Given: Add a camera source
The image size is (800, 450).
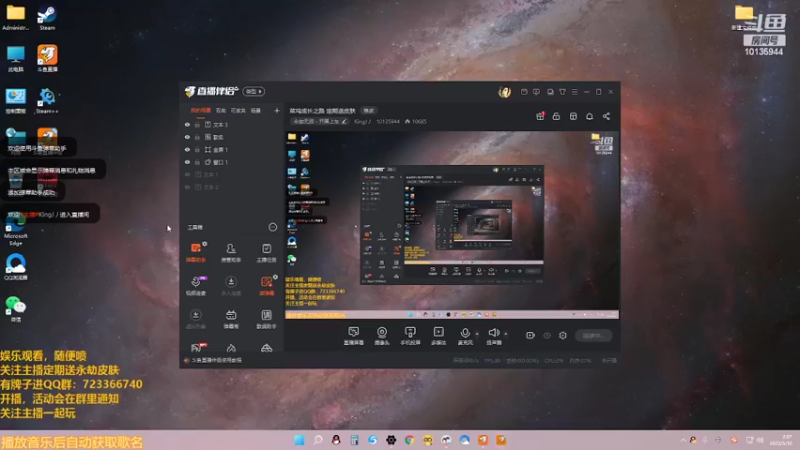Looking at the screenshot, I should (382, 336).
